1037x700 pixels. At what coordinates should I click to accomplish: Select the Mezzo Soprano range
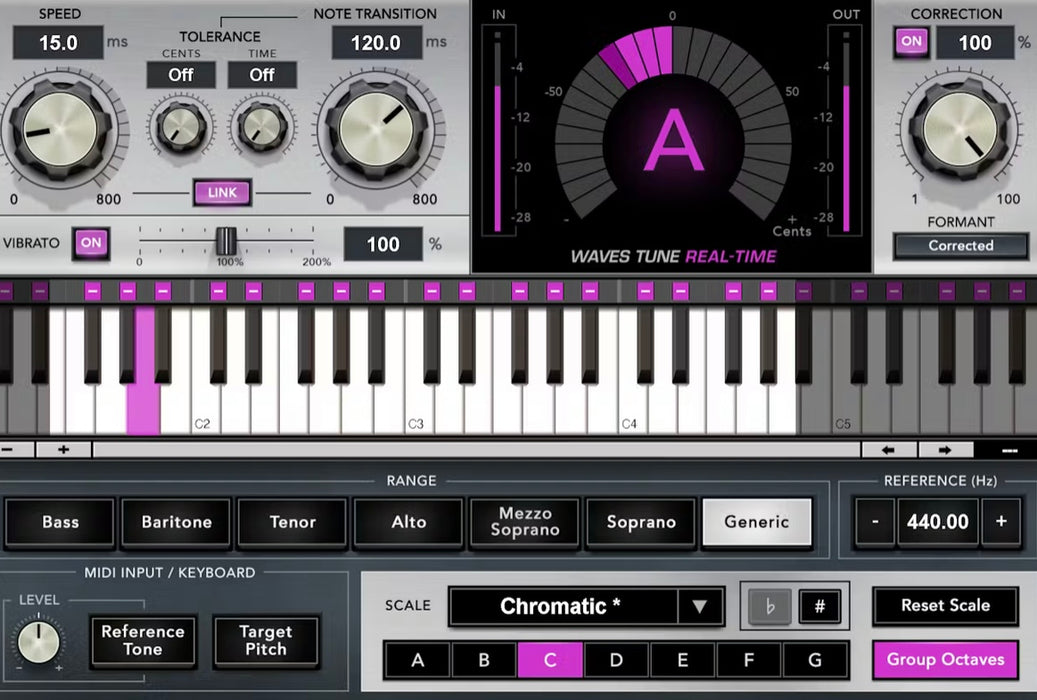pyautogui.click(x=524, y=522)
